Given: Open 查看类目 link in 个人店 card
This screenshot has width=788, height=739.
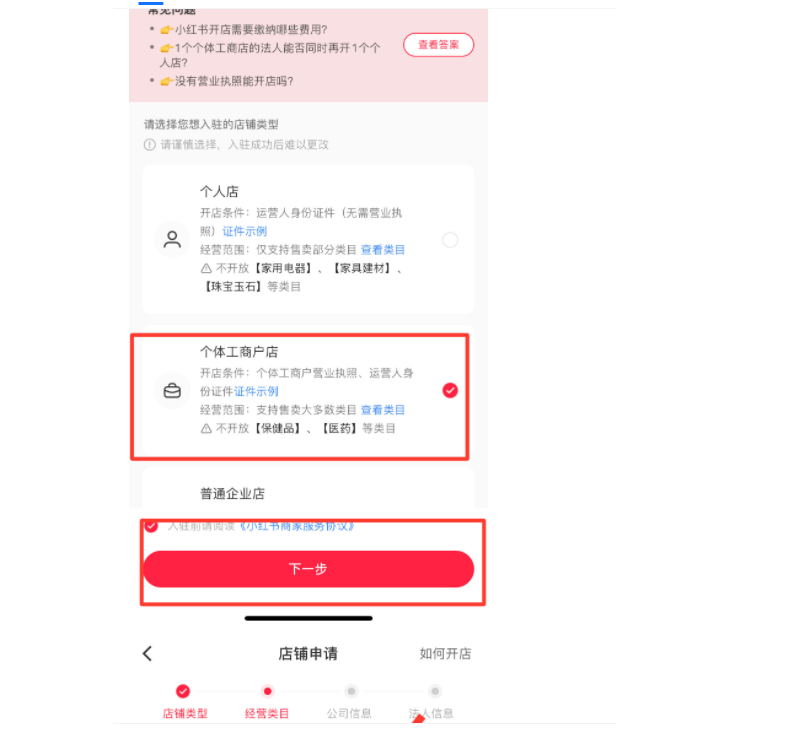Looking at the screenshot, I should pyautogui.click(x=383, y=250).
